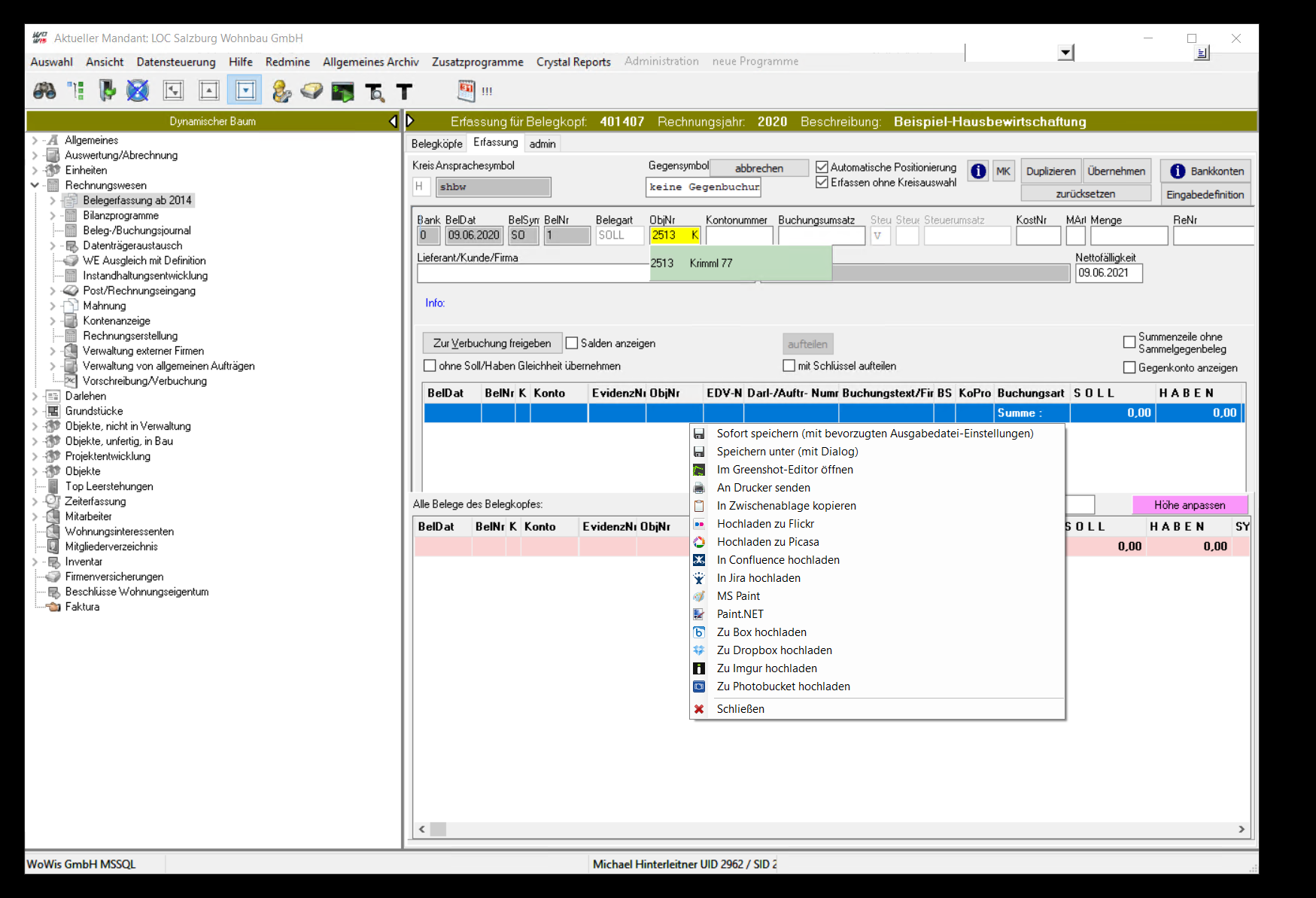Viewport: 1316px width, 898px height.
Task: Switch to the admin tab
Action: pos(543,144)
